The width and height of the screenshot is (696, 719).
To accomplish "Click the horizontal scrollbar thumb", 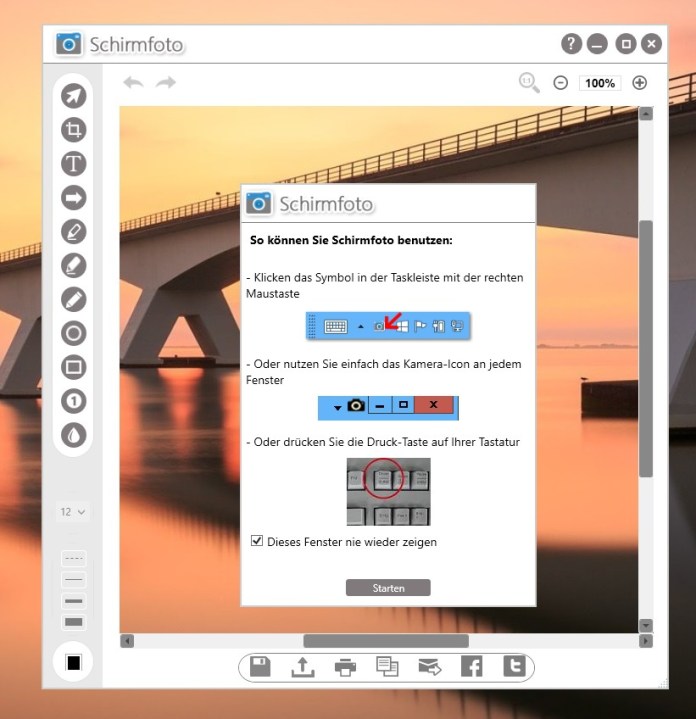I will point(385,640).
